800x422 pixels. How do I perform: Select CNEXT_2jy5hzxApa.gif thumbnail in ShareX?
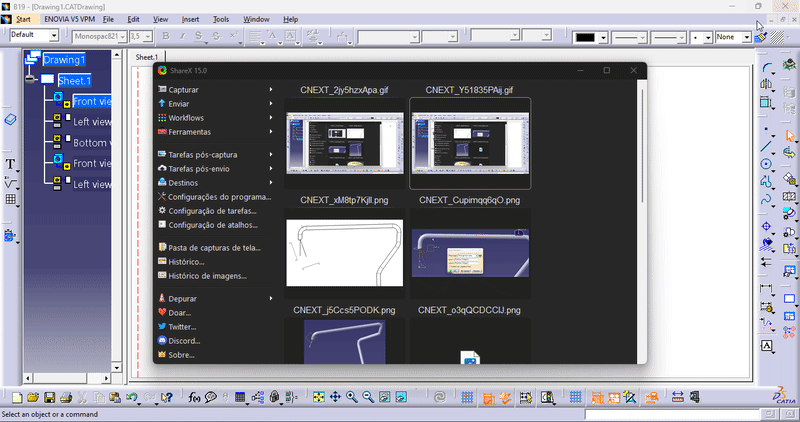coord(344,143)
